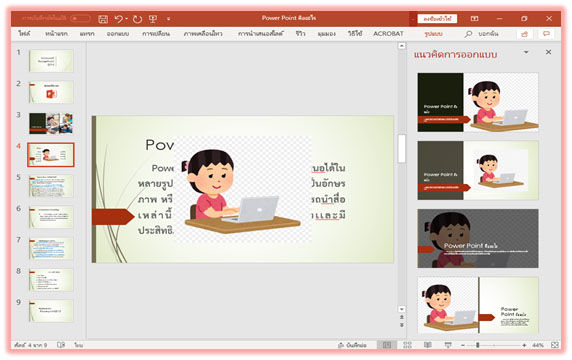The width and height of the screenshot is (572, 360).
Task: Click the scroll up arrow of slide area
Action: (402, 46)
